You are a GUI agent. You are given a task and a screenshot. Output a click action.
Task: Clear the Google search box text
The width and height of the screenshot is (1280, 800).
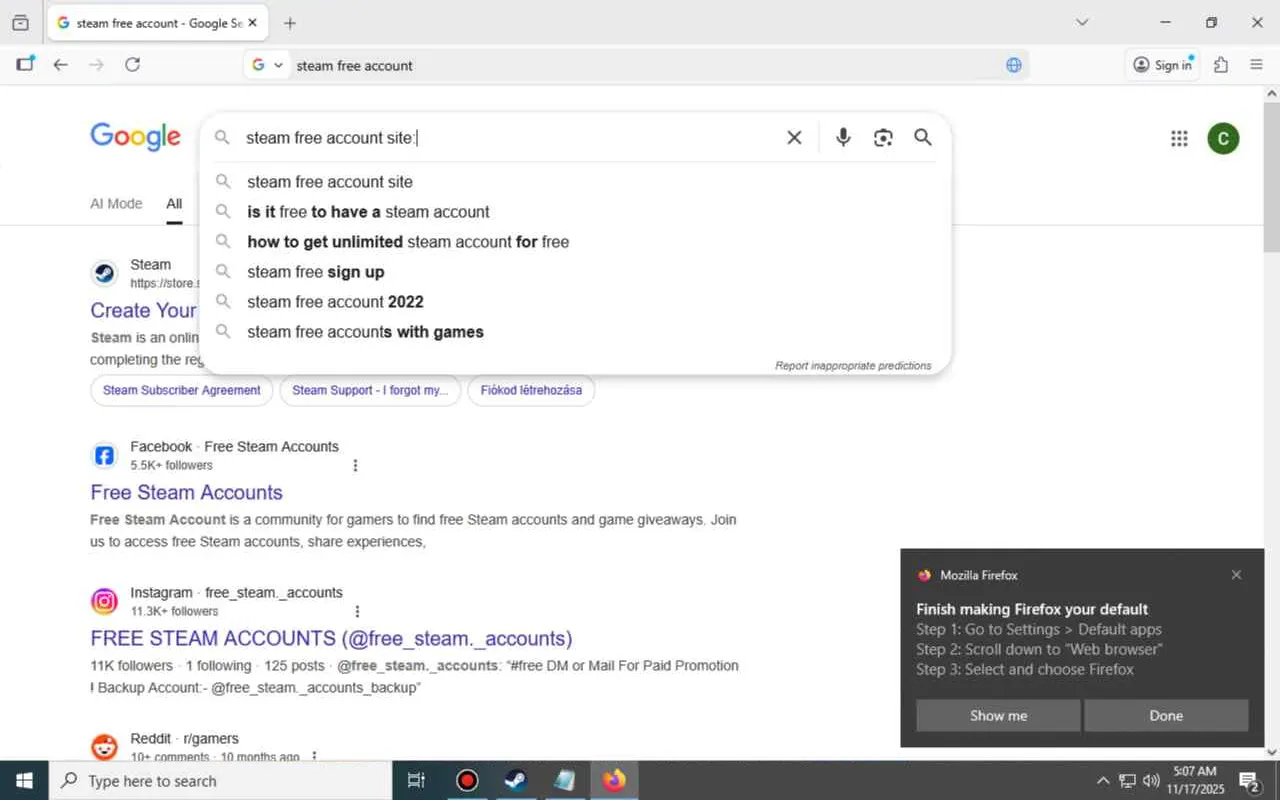794,138
